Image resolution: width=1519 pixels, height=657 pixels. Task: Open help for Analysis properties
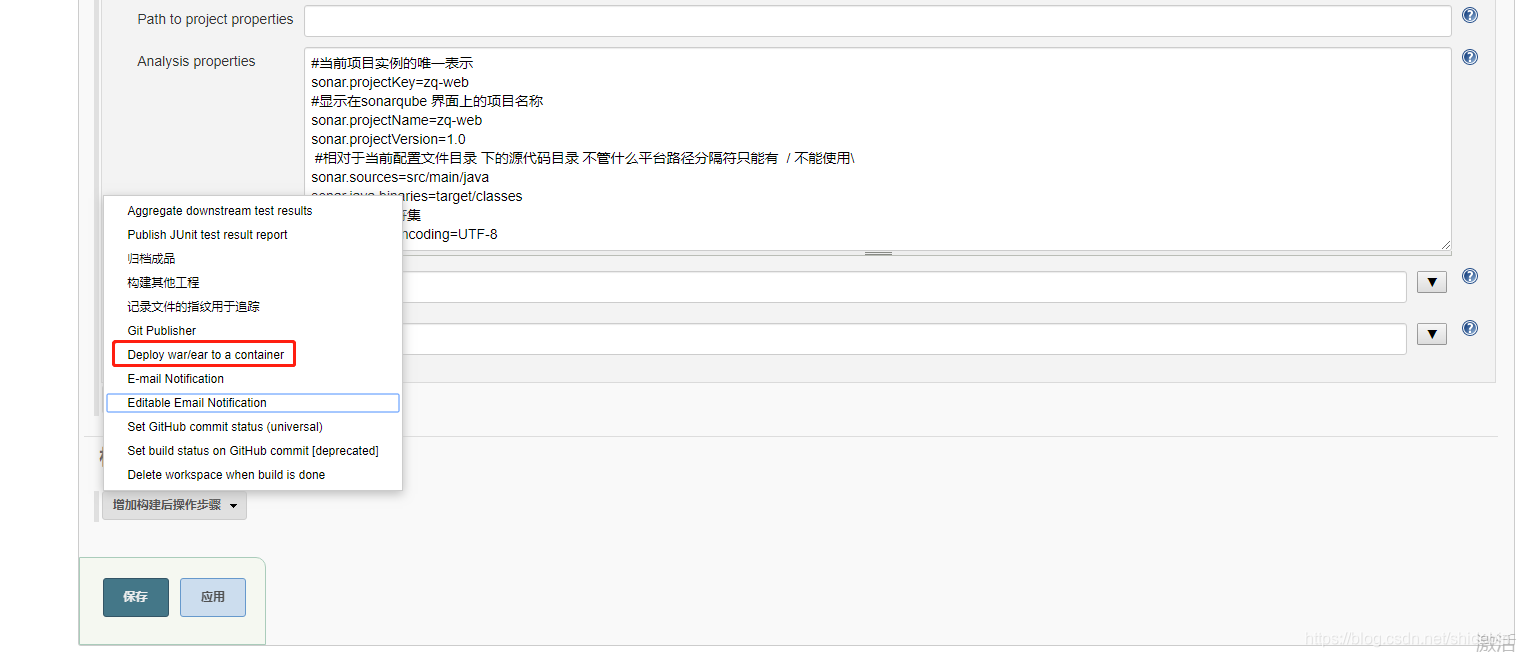[1469, 57]
